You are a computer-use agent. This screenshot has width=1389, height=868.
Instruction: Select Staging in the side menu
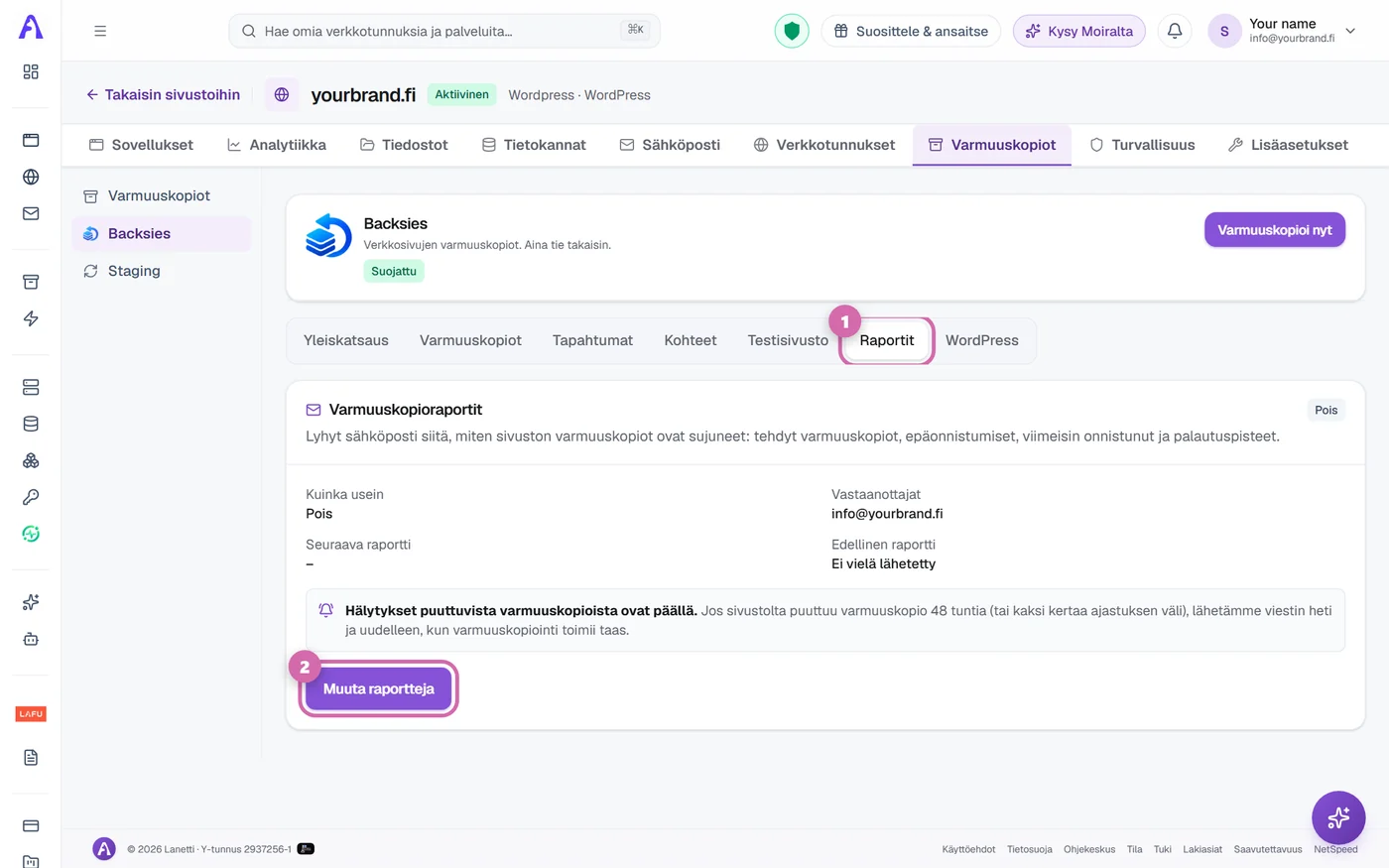coord(162,271)
